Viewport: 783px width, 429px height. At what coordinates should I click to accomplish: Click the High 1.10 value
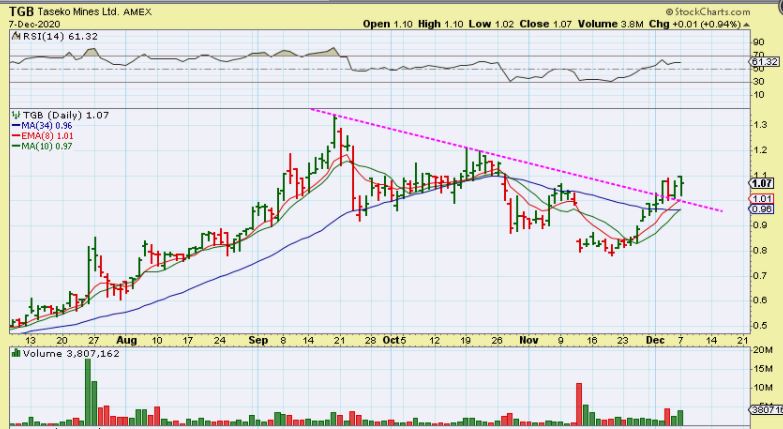pos(441,24)
